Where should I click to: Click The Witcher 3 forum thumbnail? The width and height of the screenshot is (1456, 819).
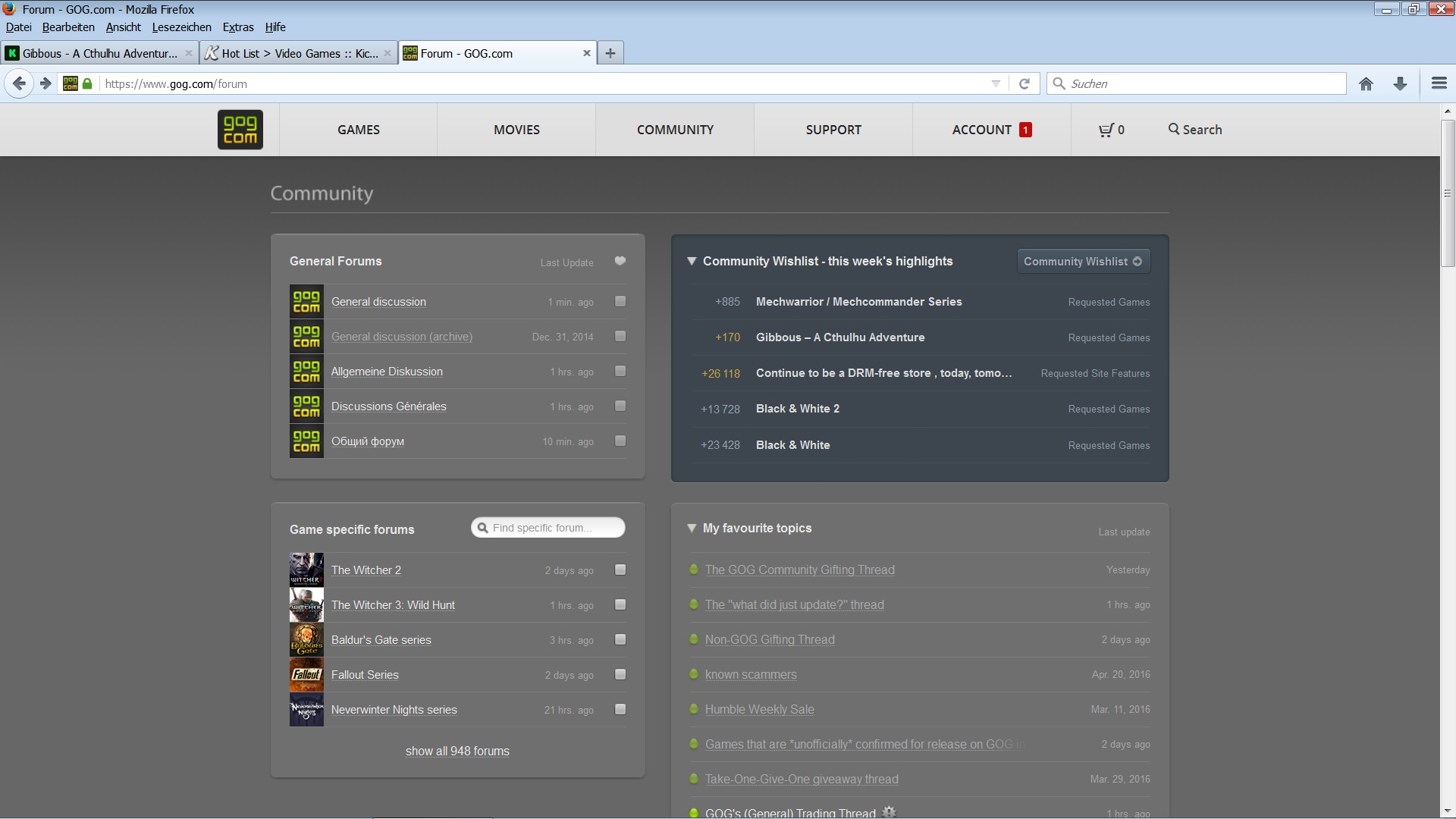tap(306, 605)
